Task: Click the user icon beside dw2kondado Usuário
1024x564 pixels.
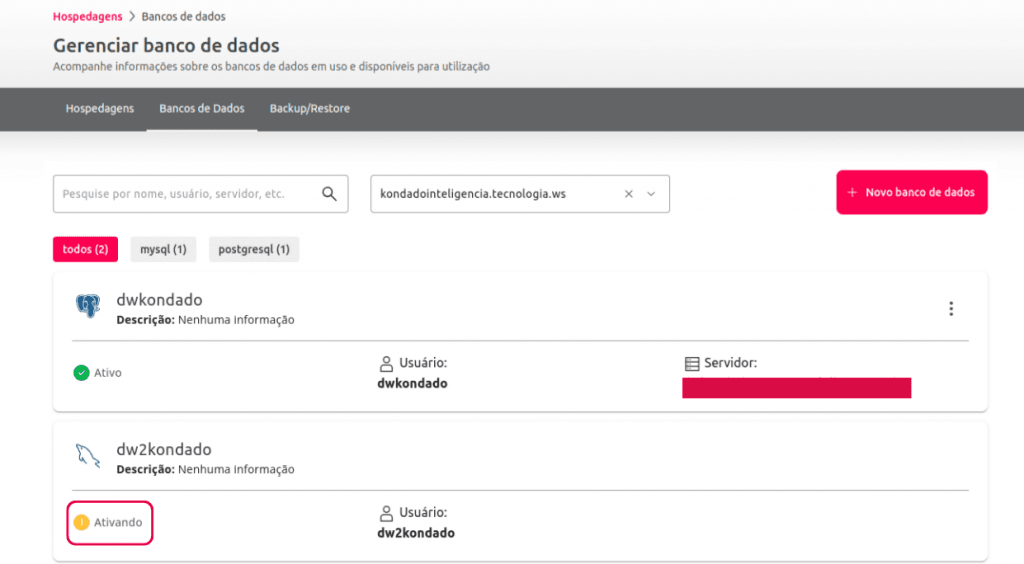Action: [386, 513]
